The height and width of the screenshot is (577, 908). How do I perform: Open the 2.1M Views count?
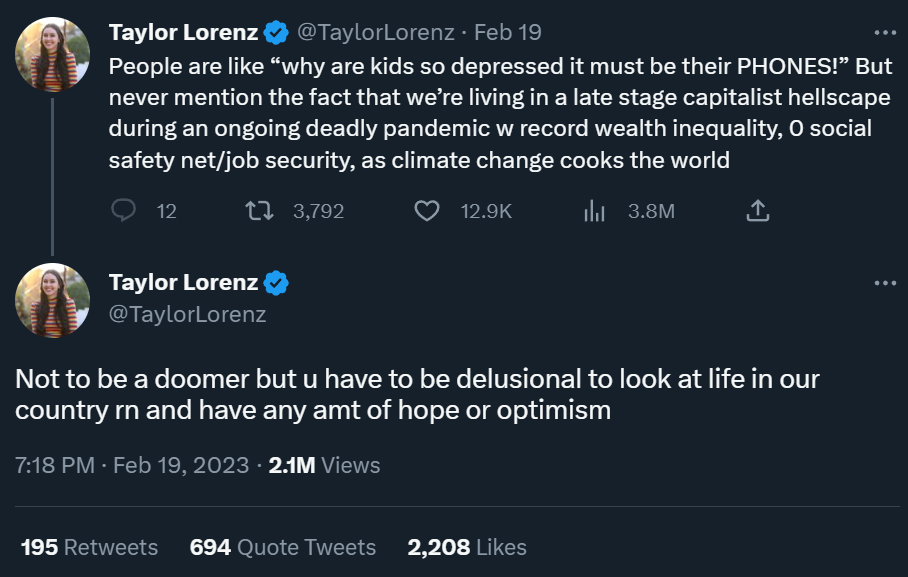click(x=325, y=465)
